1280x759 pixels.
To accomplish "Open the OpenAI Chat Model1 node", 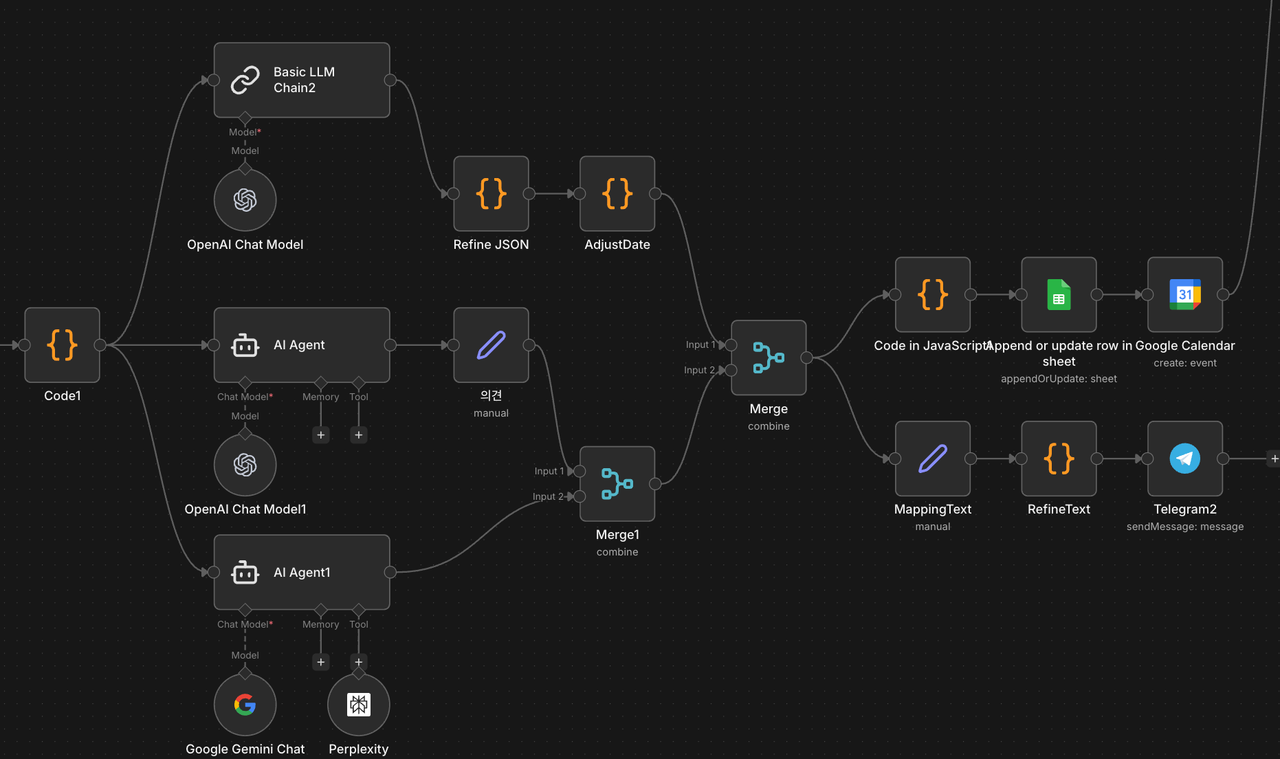I will [x=245, y=465].
